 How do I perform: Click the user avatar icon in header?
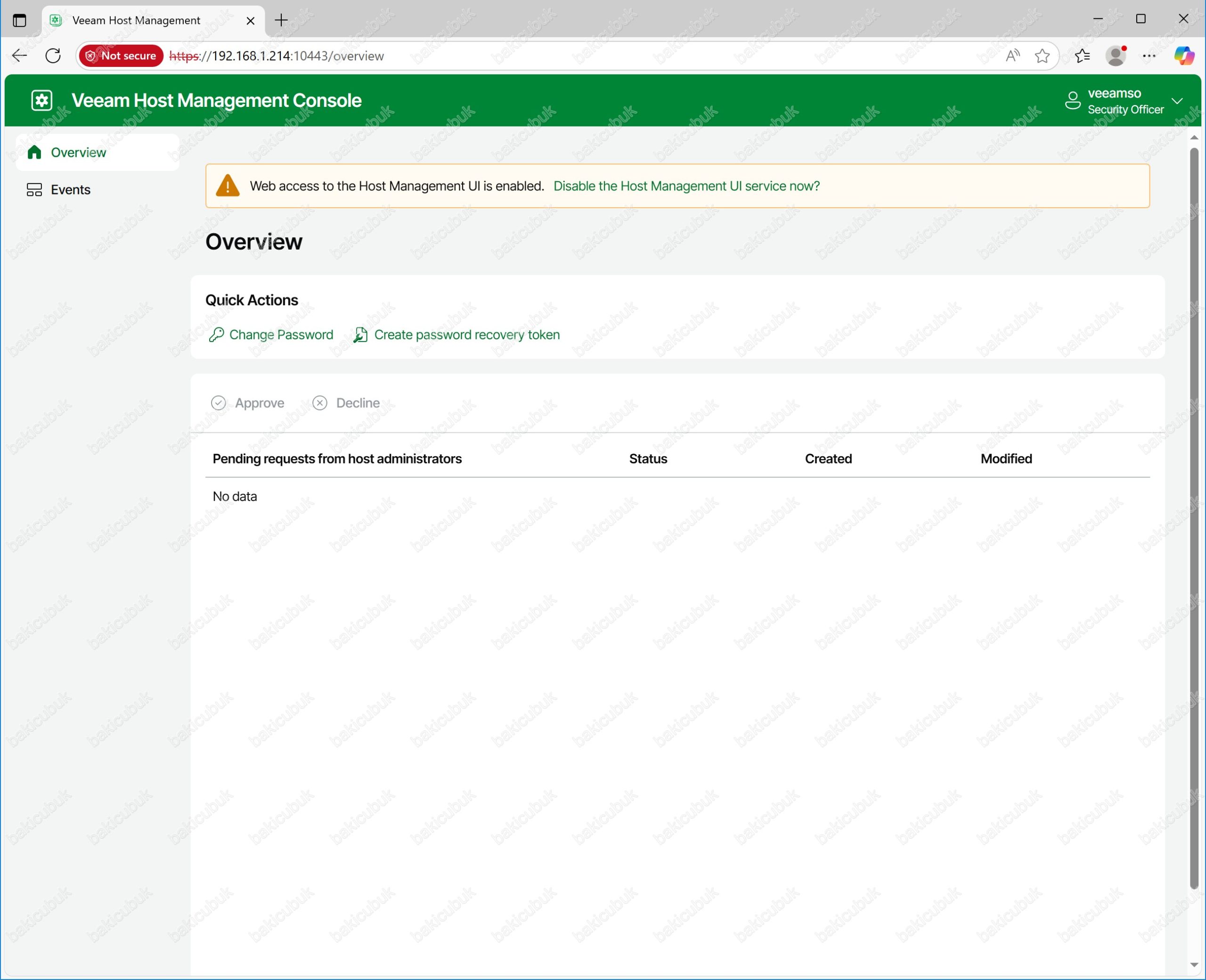(x=1072, y=100)
